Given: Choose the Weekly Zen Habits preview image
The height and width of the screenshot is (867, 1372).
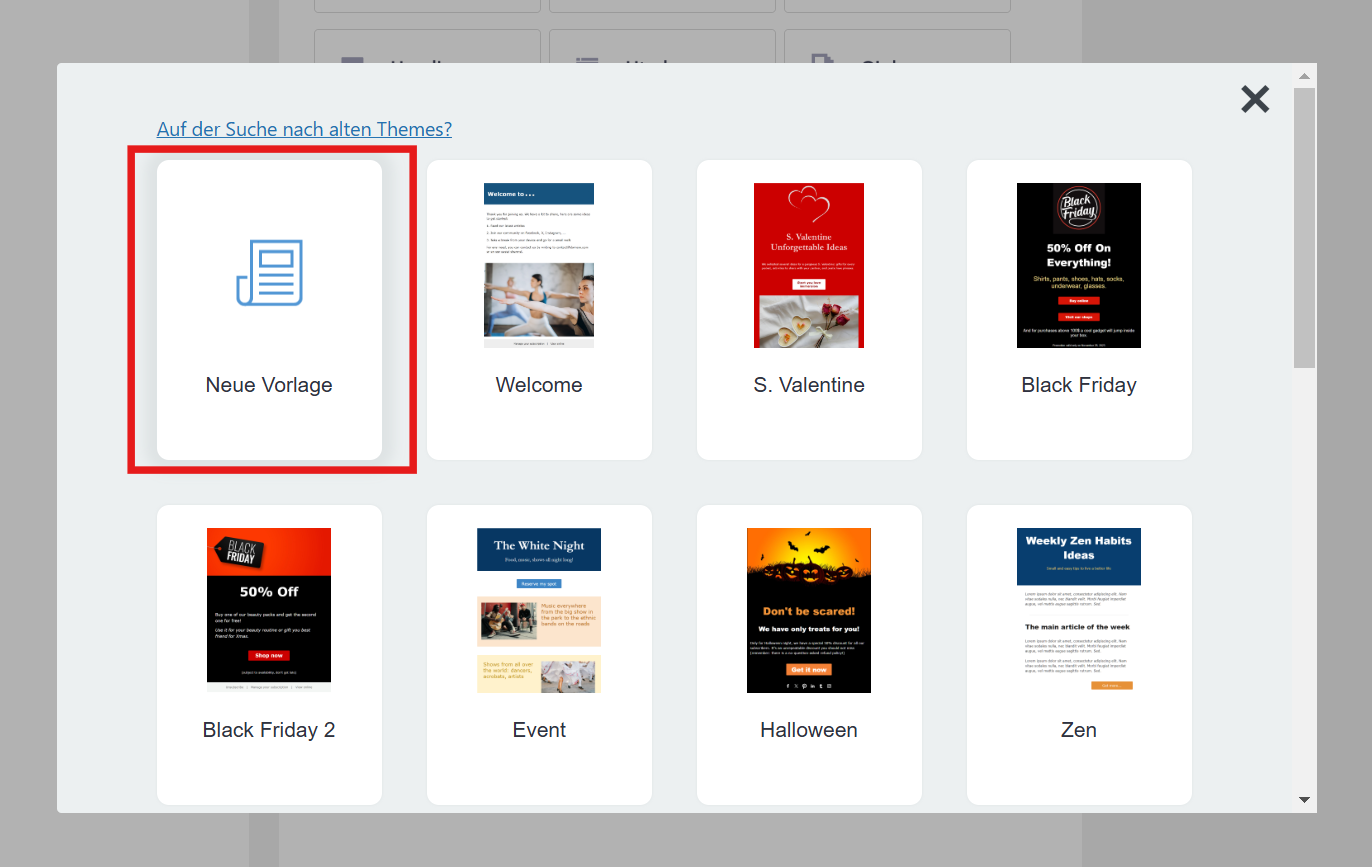Looking at the screenshot, I should [x=1079, y=610].
